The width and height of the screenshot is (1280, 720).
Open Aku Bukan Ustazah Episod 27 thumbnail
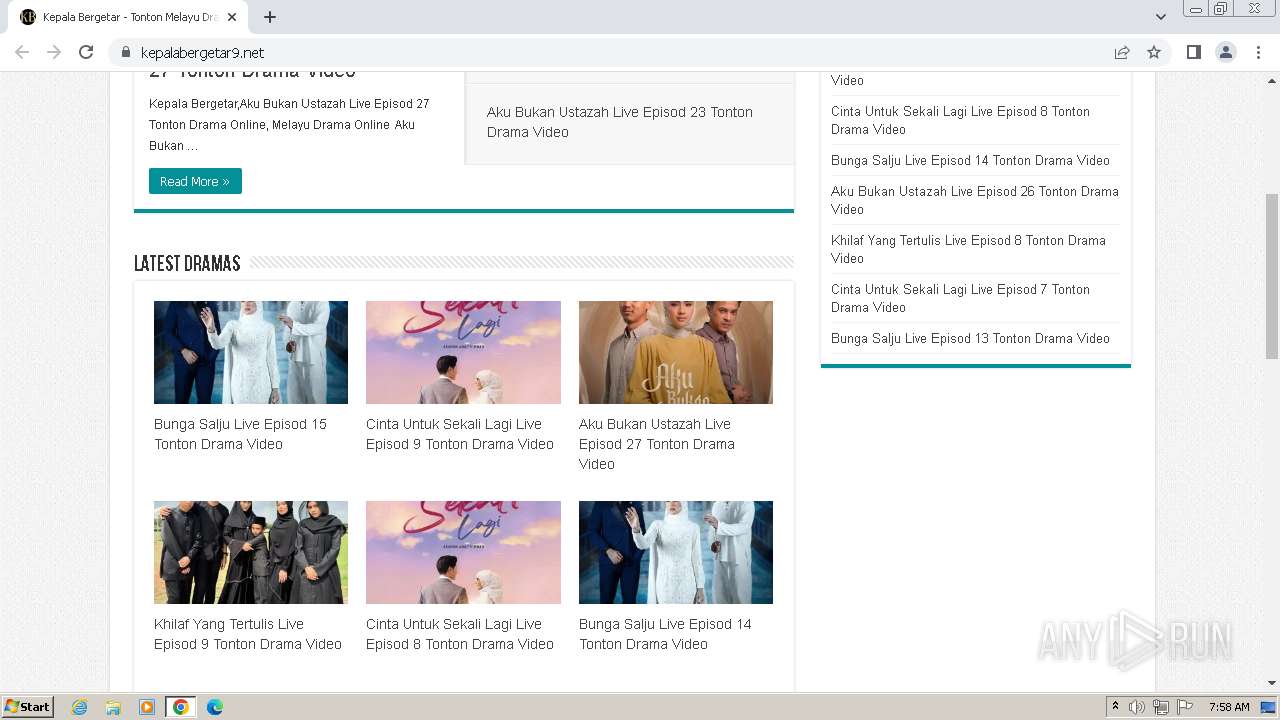[x=676, y=352]
